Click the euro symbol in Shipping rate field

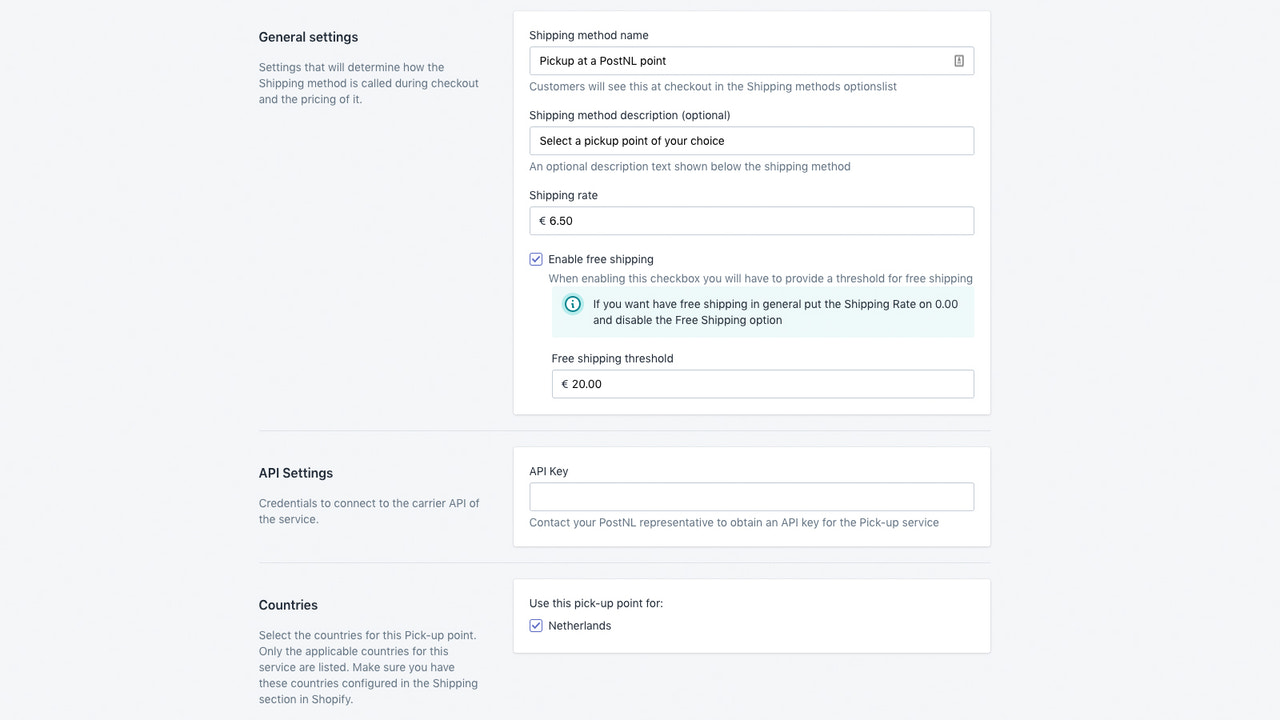(543, 221)
